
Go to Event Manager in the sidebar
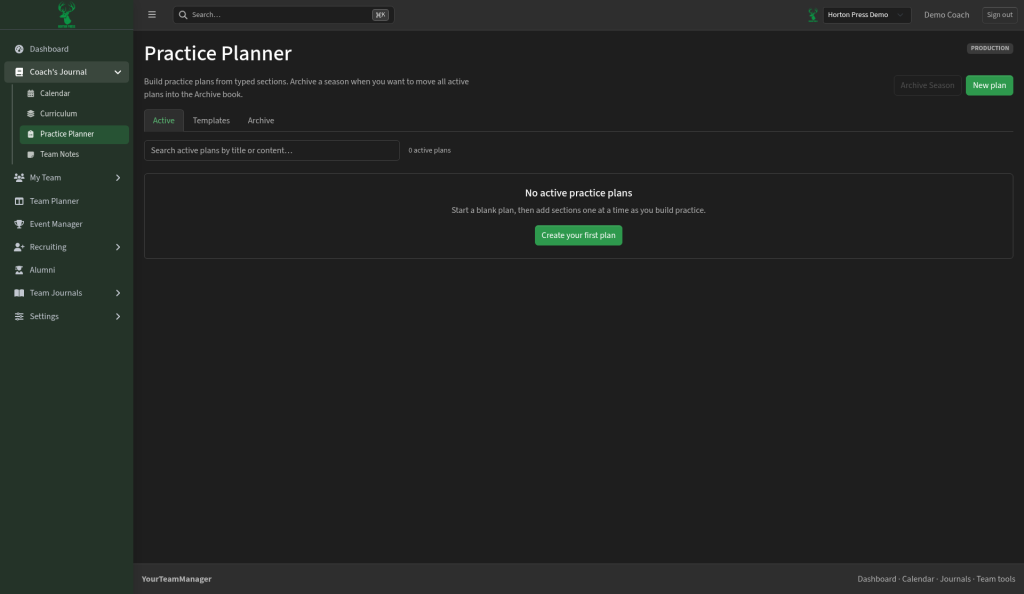click(67, 224)
